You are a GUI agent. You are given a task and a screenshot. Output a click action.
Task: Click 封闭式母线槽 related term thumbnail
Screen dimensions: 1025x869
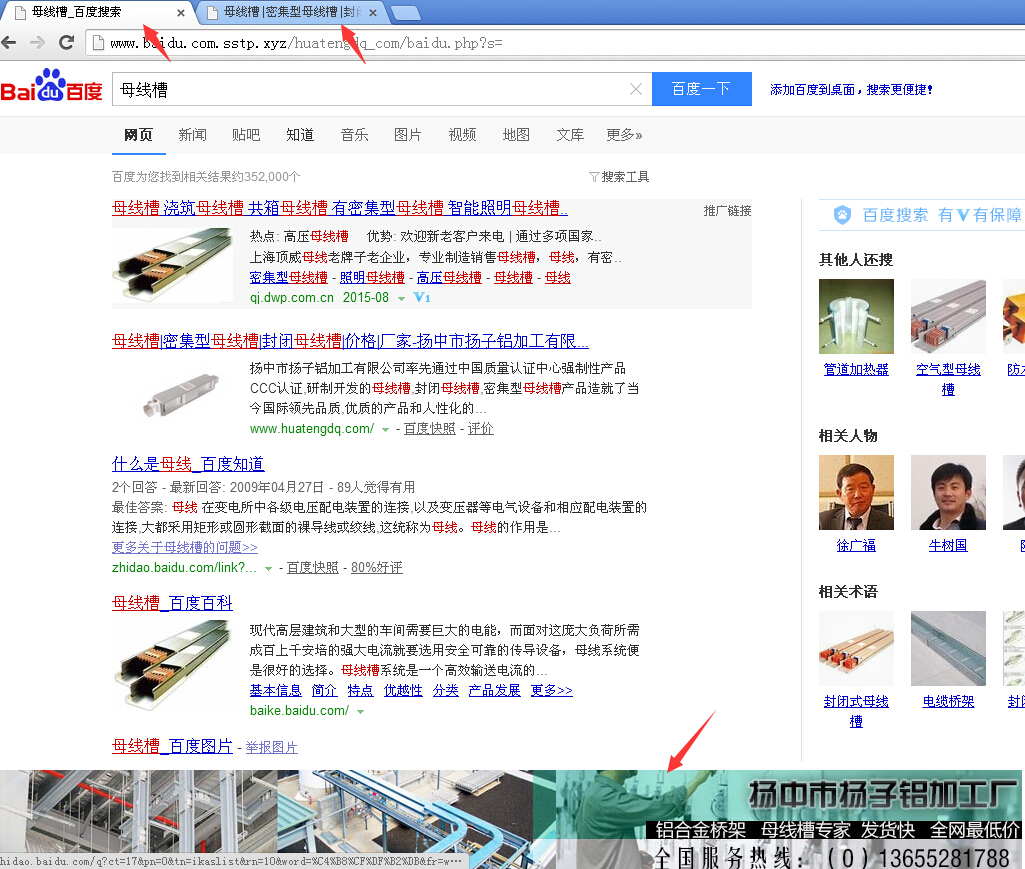[856, 649]
